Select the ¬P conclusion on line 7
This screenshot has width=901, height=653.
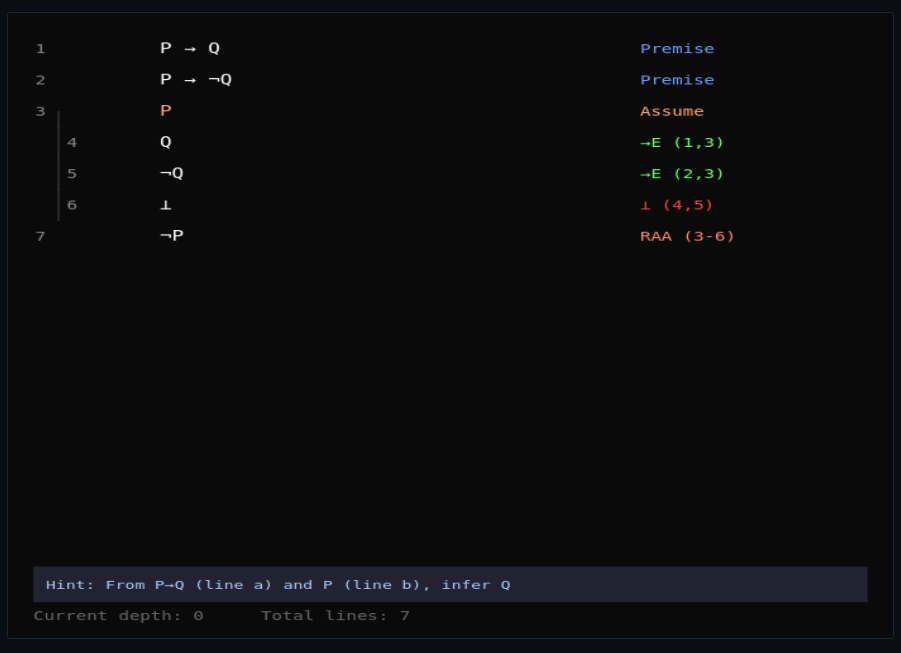(170, 235)
